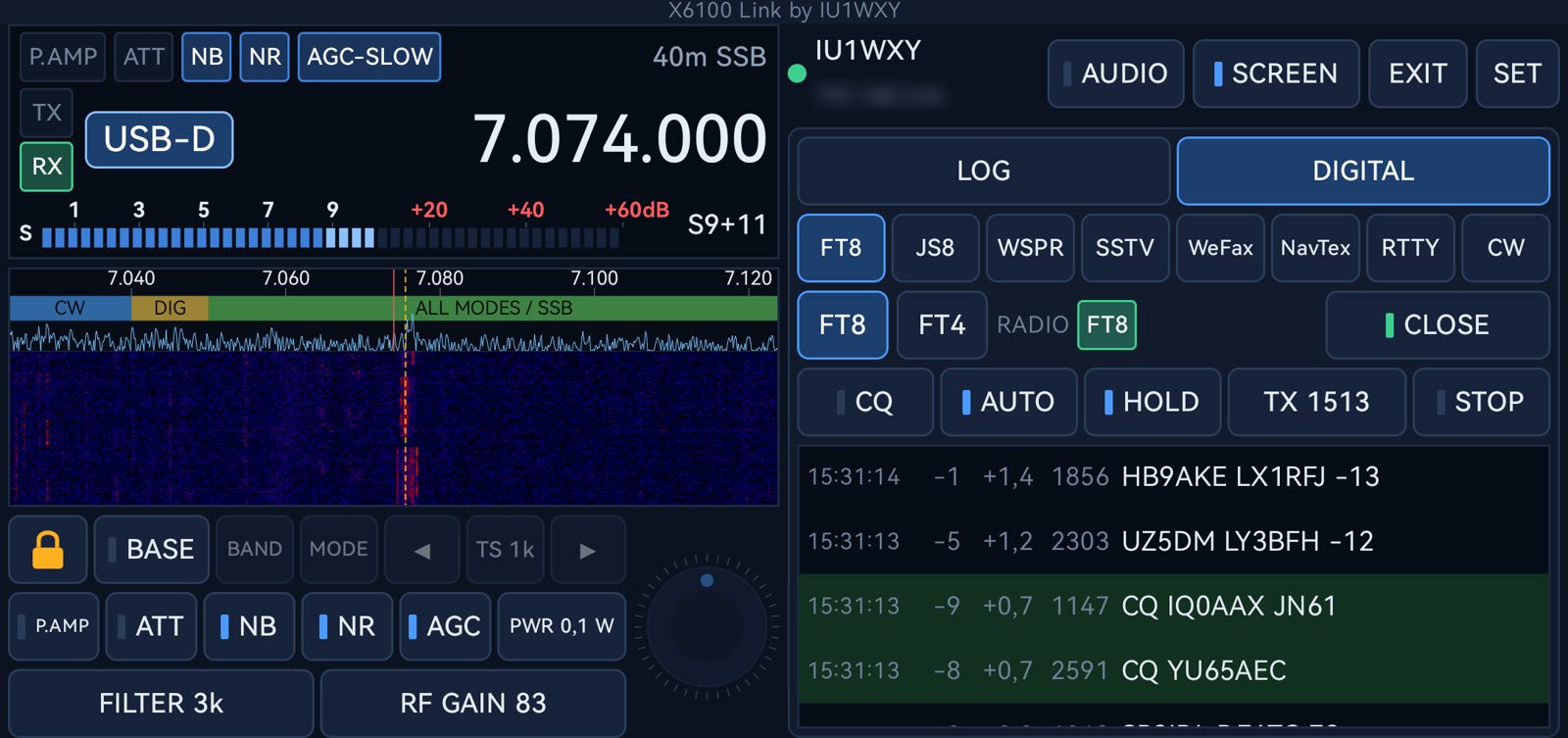Step frequency down with left arrow
The height and width of the screenshot is (738, 1568).
click(x=422, y=550)
